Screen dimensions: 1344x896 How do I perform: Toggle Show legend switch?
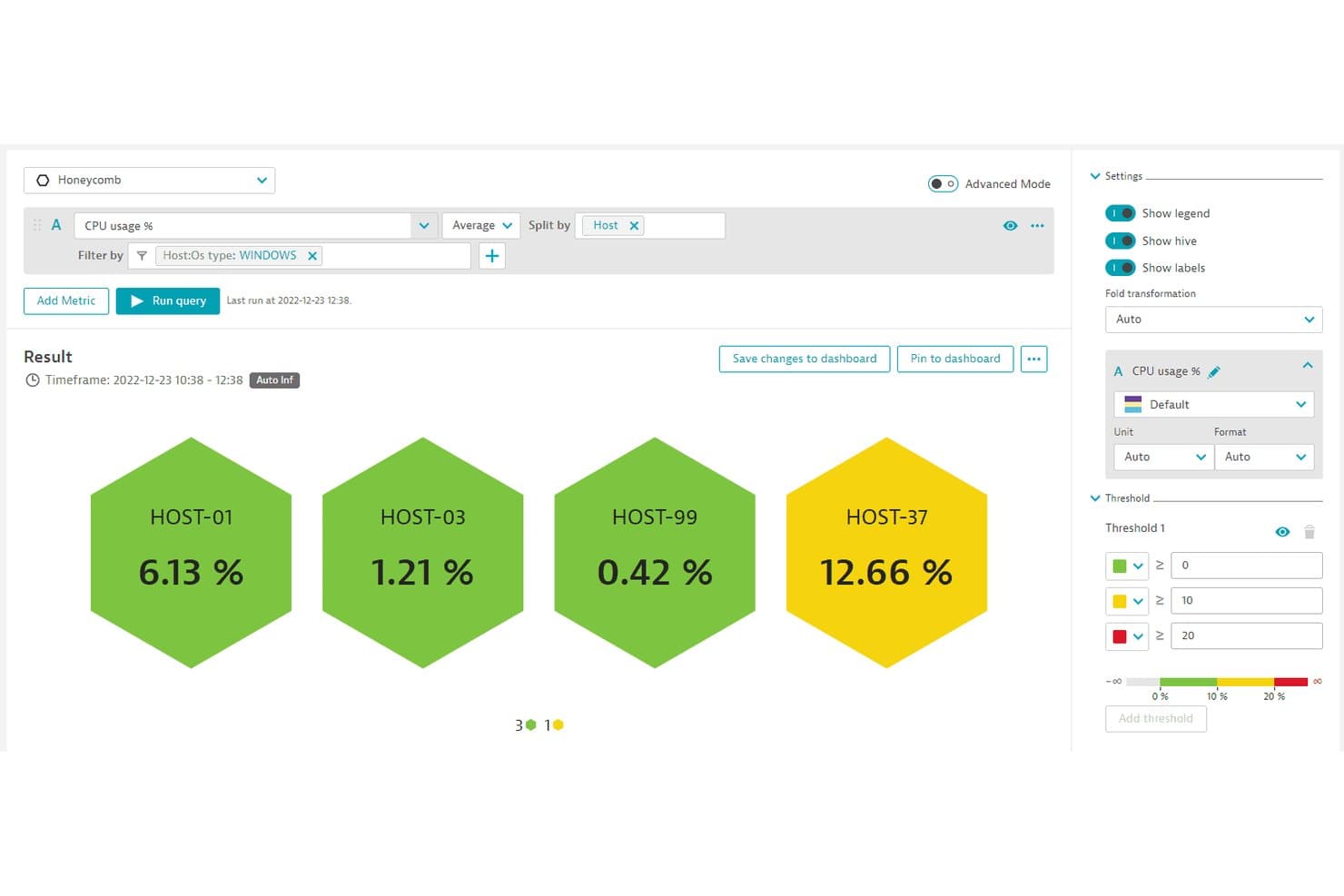point(1120,213)
